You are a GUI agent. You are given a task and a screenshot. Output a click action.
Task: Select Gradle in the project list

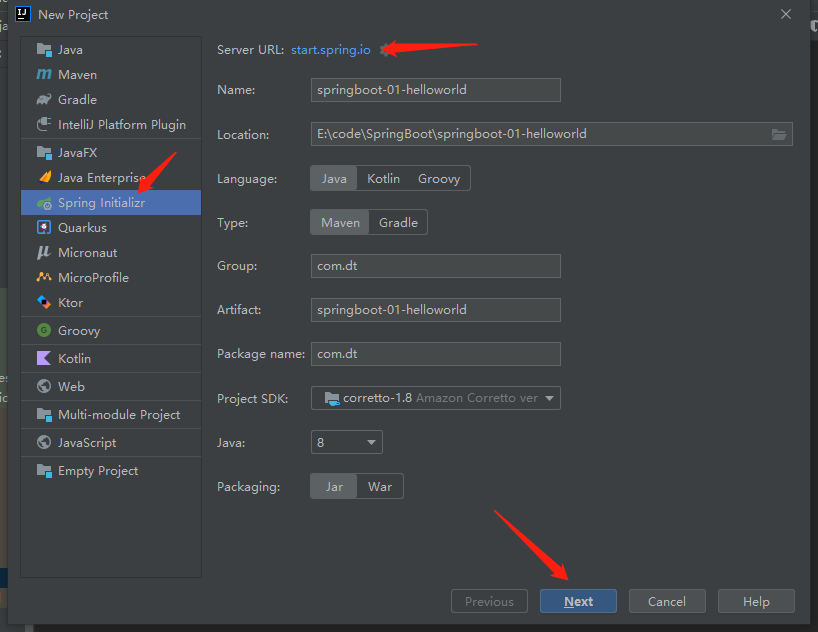tap(111, 100)
